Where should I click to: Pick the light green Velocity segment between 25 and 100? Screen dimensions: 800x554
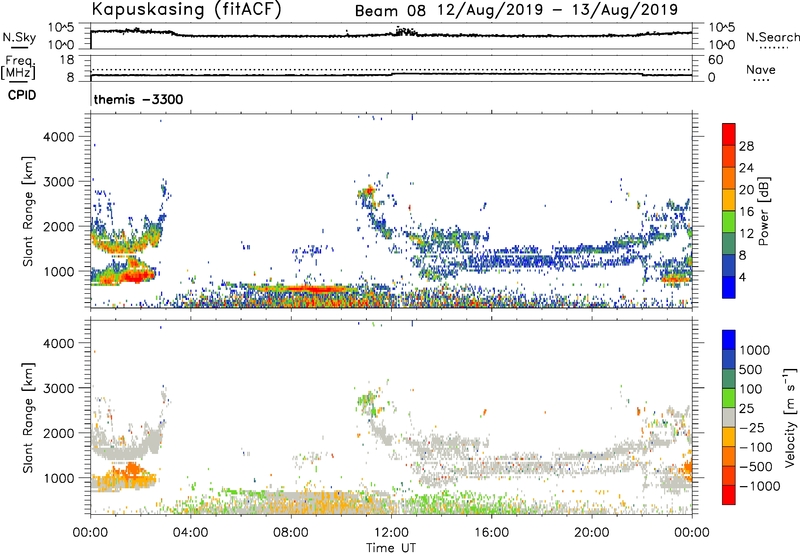click(x=729, y=398)
